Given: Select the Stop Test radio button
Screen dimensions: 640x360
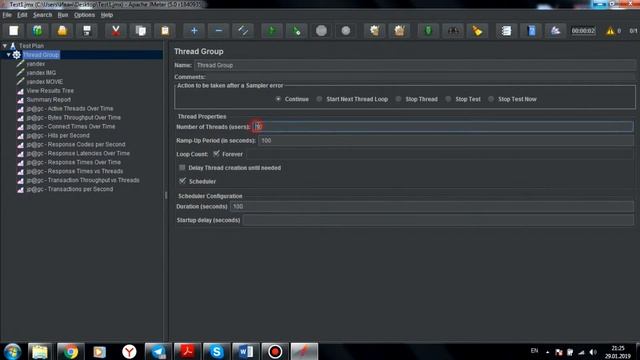Looking at the screenshot, I should pos(448,99).
